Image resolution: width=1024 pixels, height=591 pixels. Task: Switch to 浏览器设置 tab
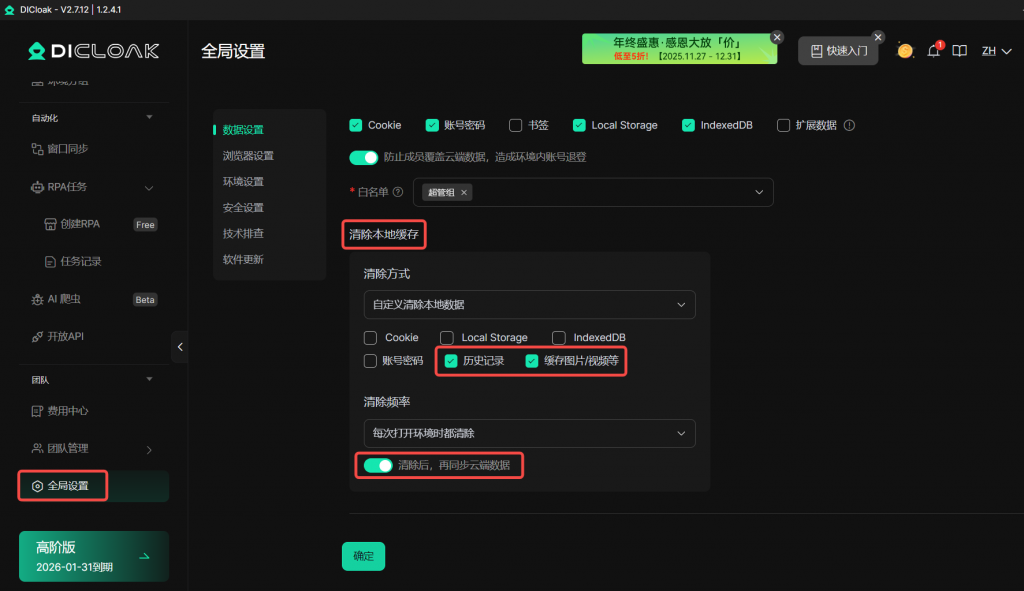(x=248, y=156)
